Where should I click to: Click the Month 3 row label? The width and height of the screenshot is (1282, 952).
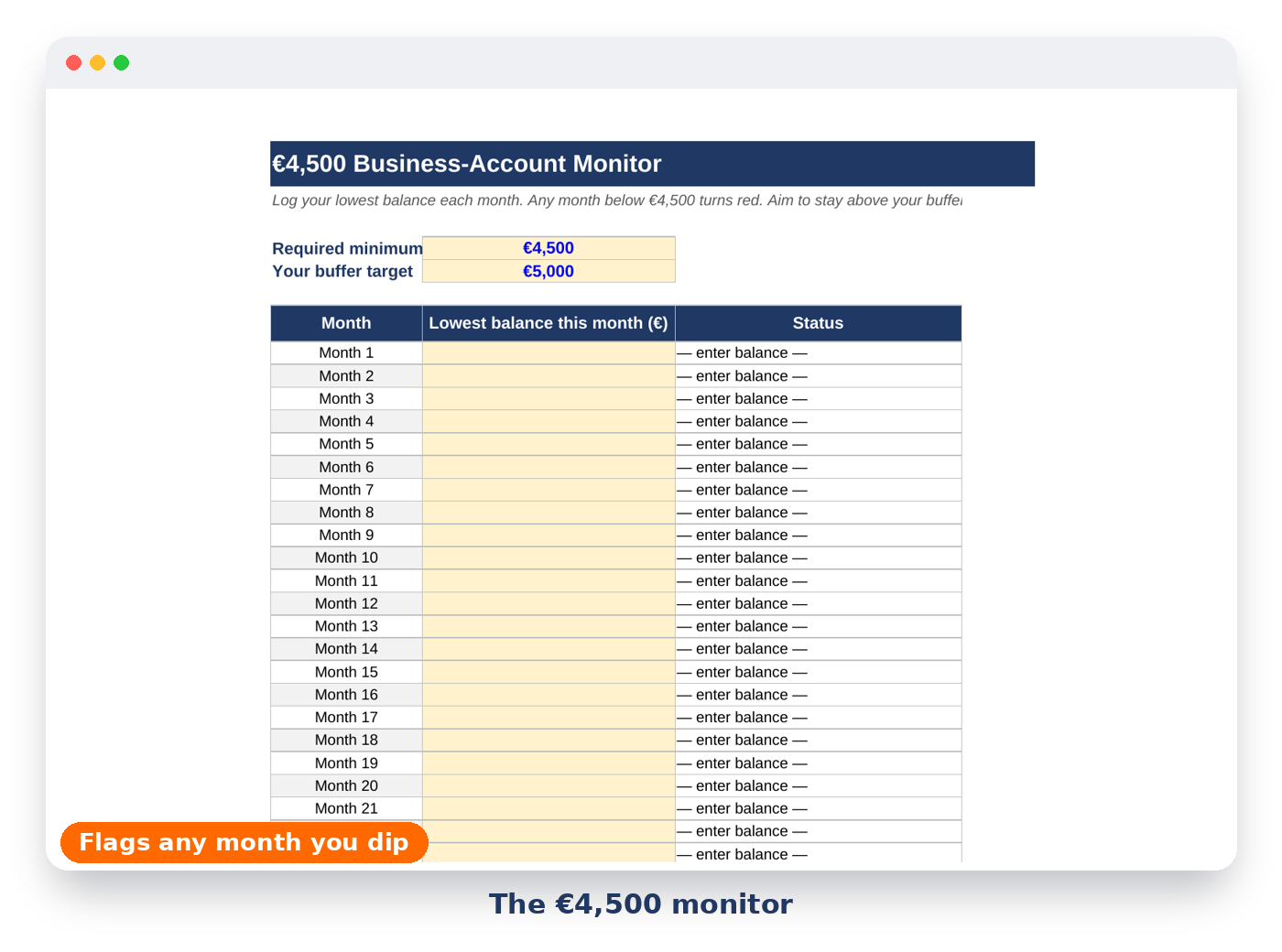click(x=346, y=399)
